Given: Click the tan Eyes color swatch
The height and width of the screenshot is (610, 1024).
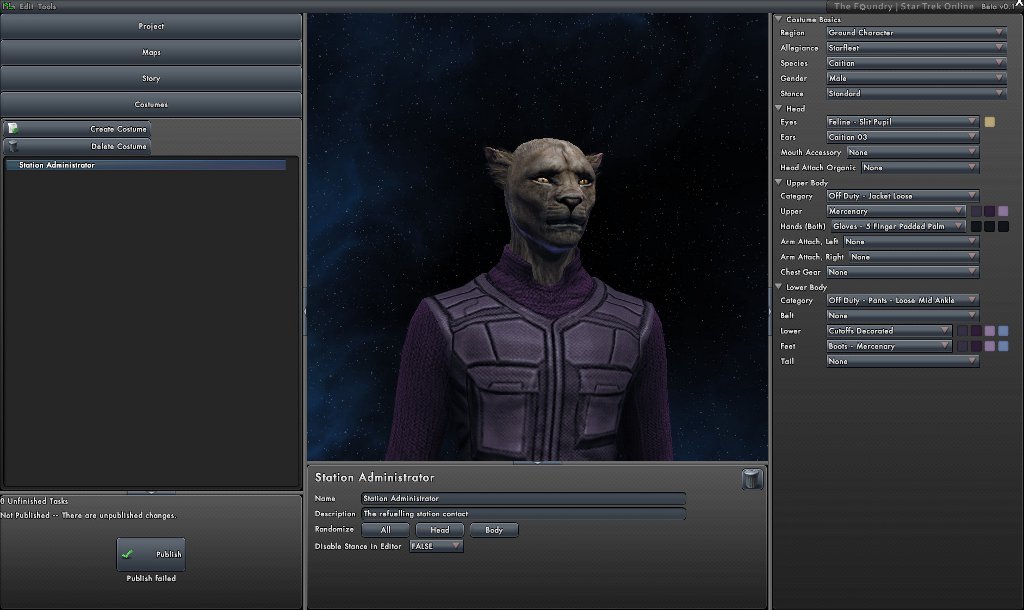Looking at the screenshot, I should coord(990,122).
